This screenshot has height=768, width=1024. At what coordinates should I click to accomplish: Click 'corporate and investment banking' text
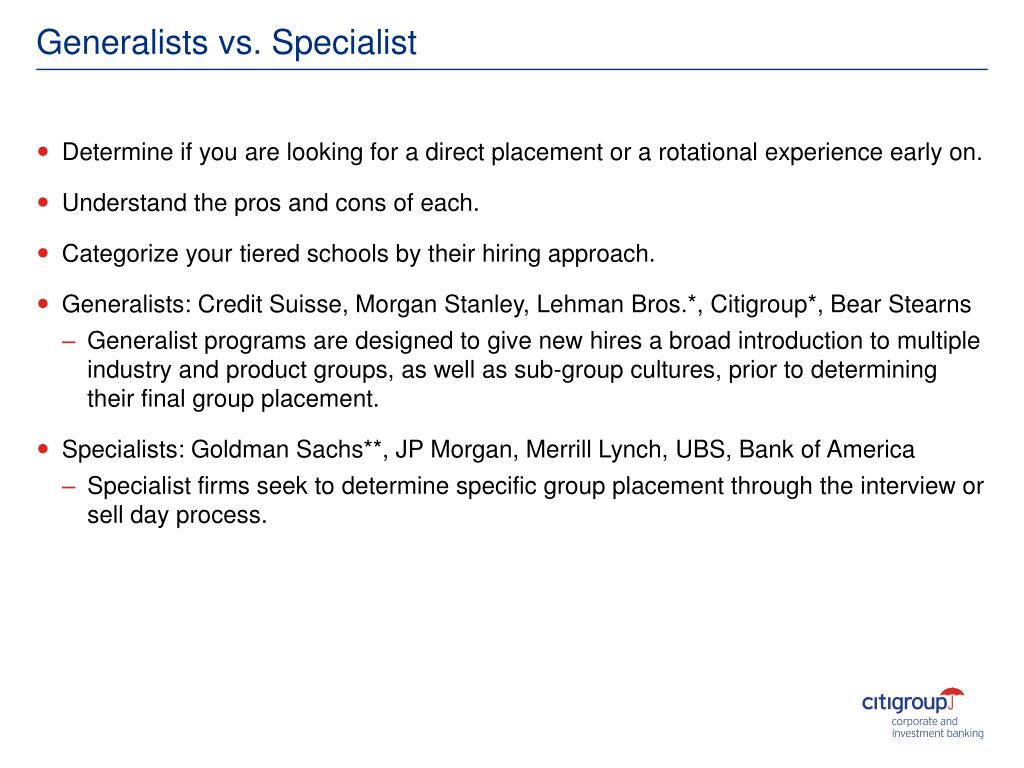pyautogui.click(x=937, y=728)
